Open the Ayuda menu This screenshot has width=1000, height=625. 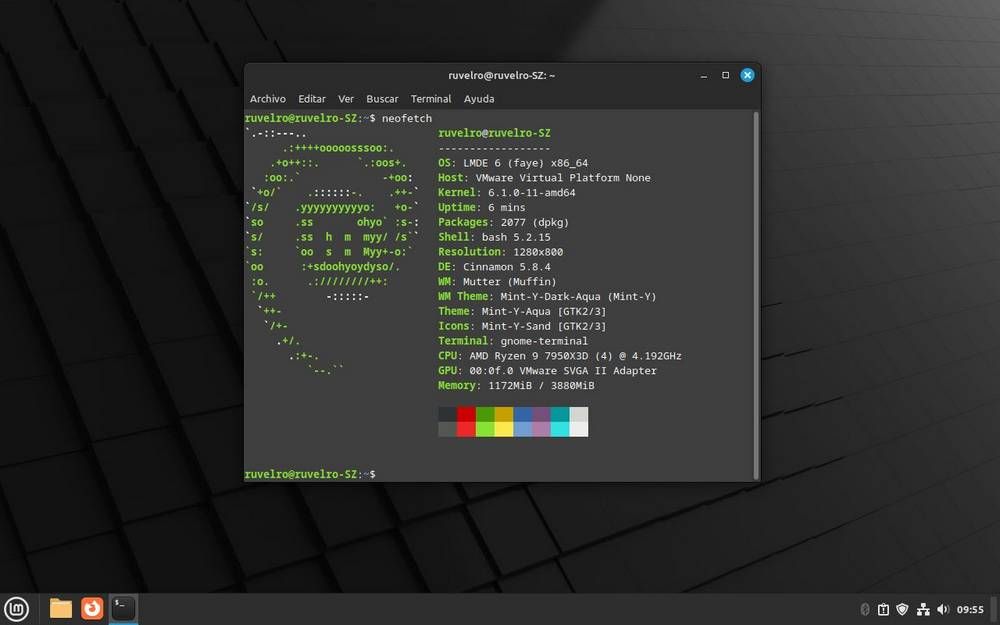click(478, 98)
